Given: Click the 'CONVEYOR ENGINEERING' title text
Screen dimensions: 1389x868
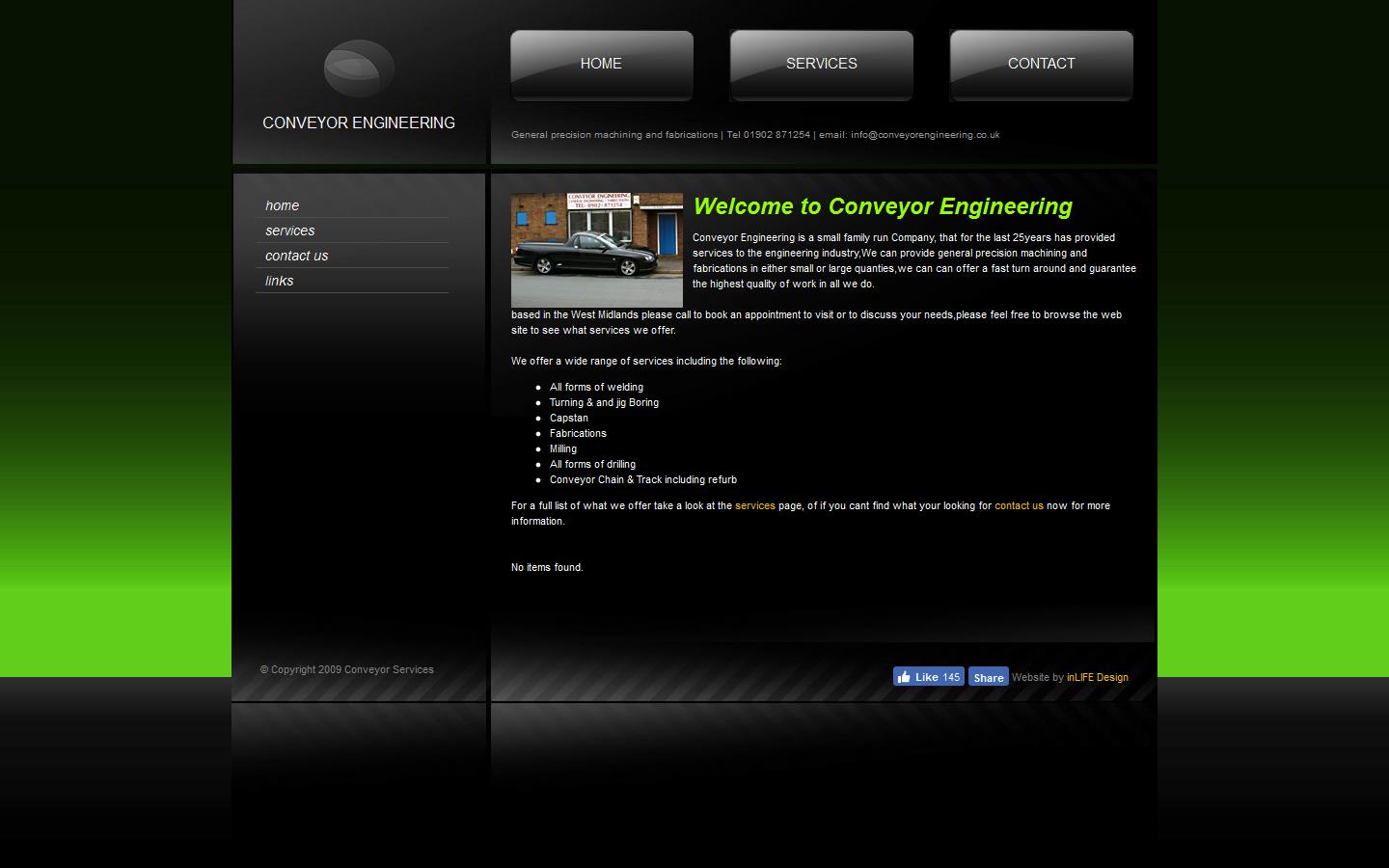Looking at the screenshot, I should (x=358, y=122).
